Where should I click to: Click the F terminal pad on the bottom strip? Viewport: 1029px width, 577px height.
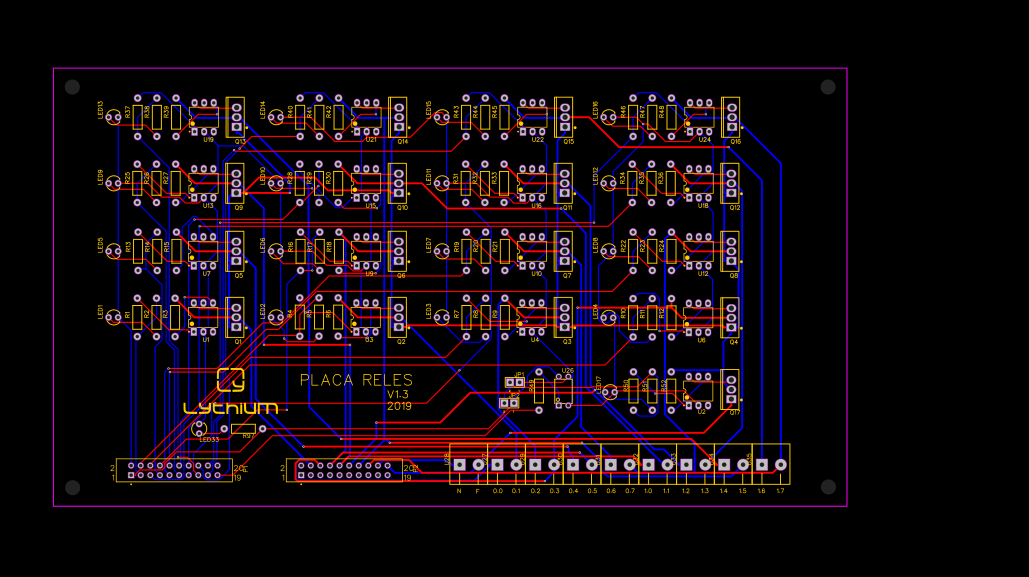pos(479,465)
